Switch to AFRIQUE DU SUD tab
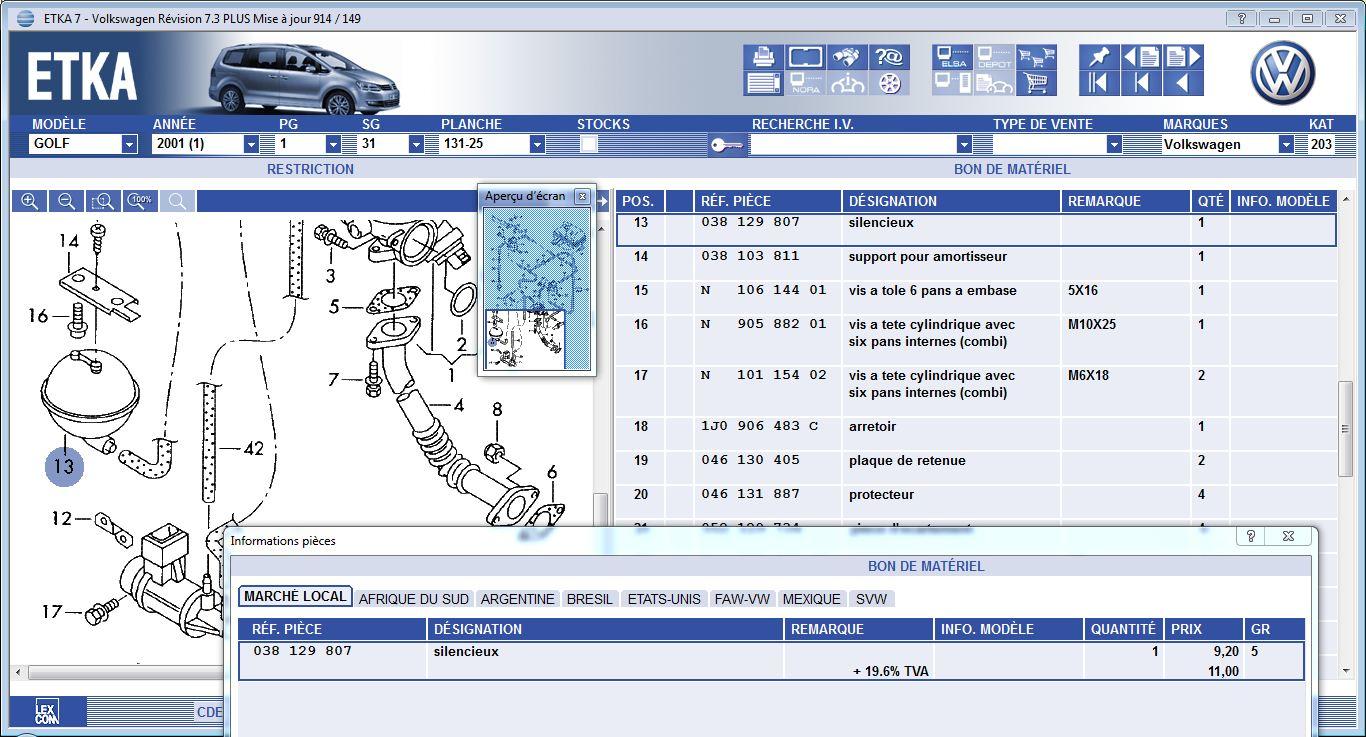This screenshot has width=1366, height=737. coord(413,599)
